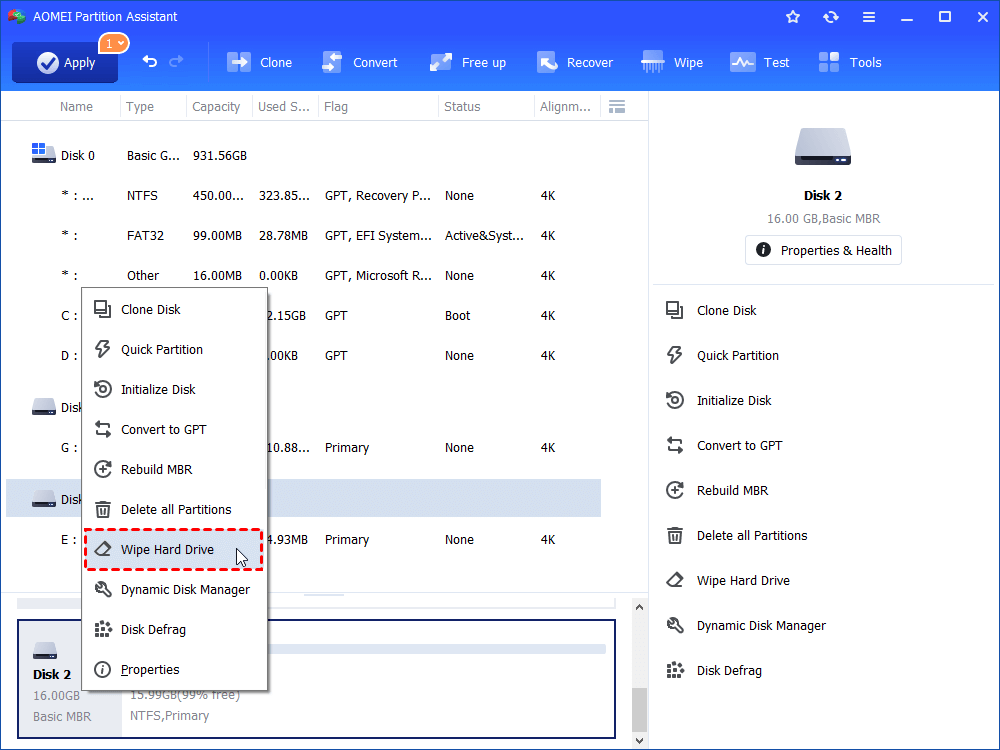The image size is (1000, 750).
Task: Click Rebuild MBR in right panel
Action: 732,491
